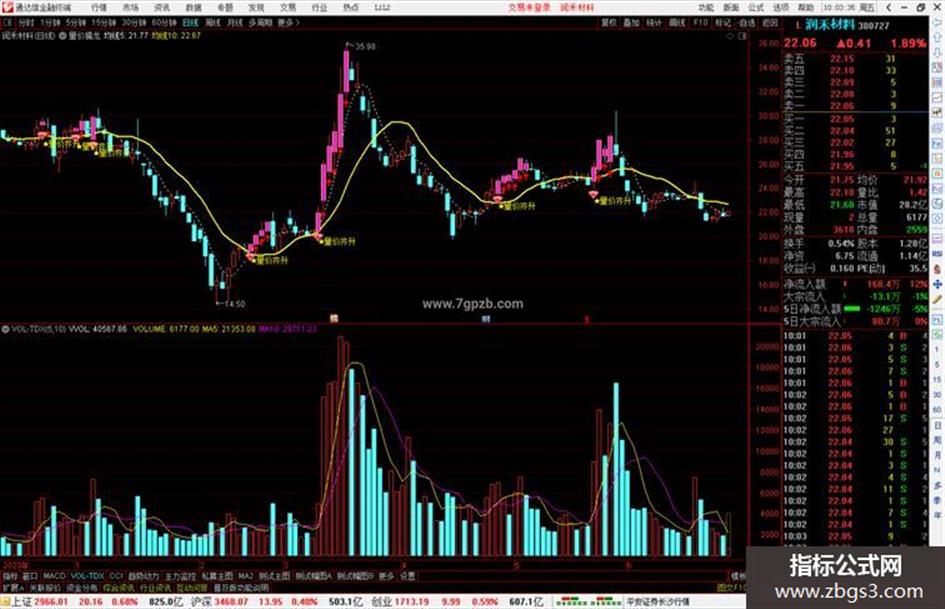Open the 行业 menu
Image resolution: width=945 pixels, height=609 pixels.
tap(319, 8)
